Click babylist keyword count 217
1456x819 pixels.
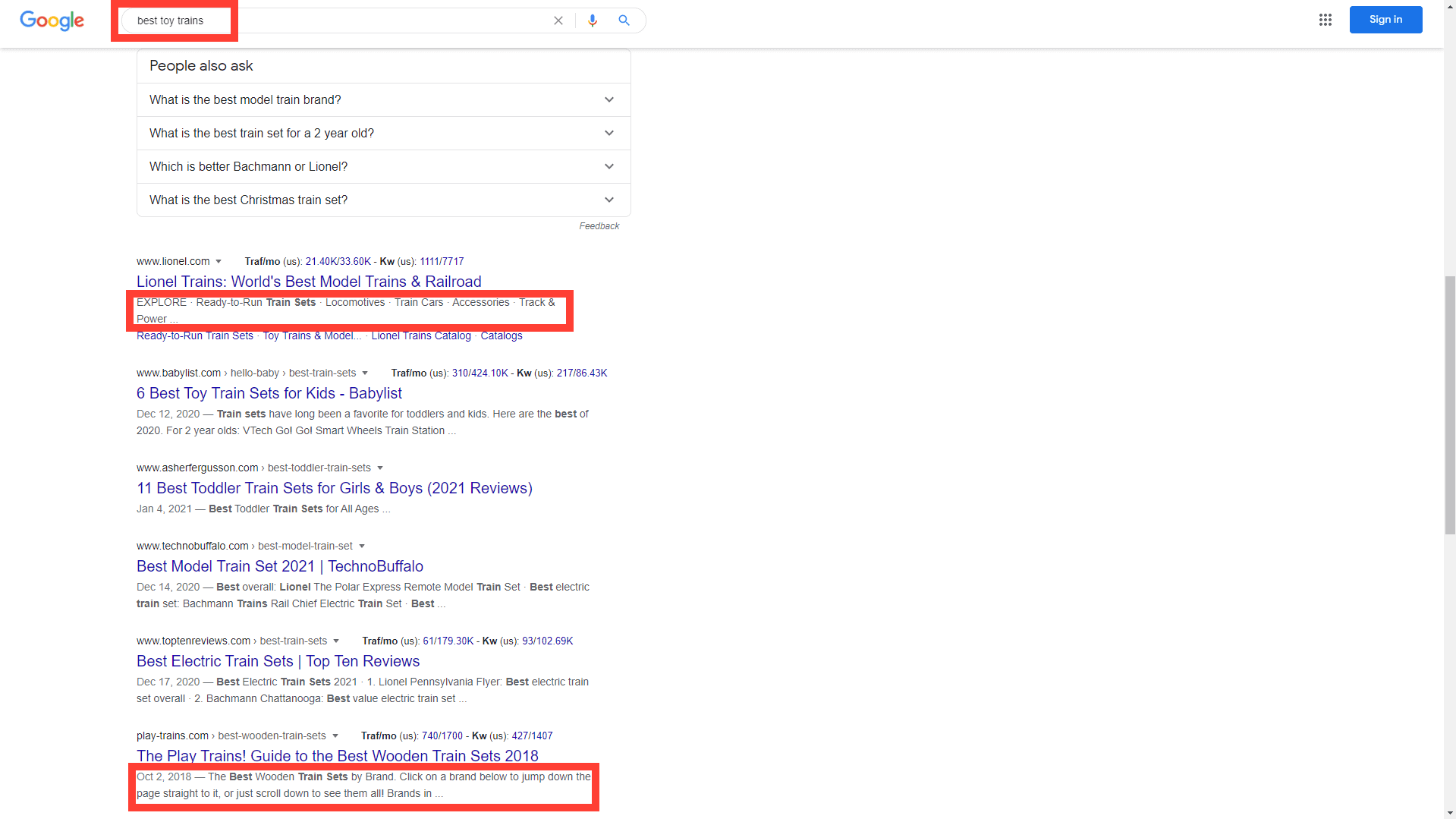point(564,373)
